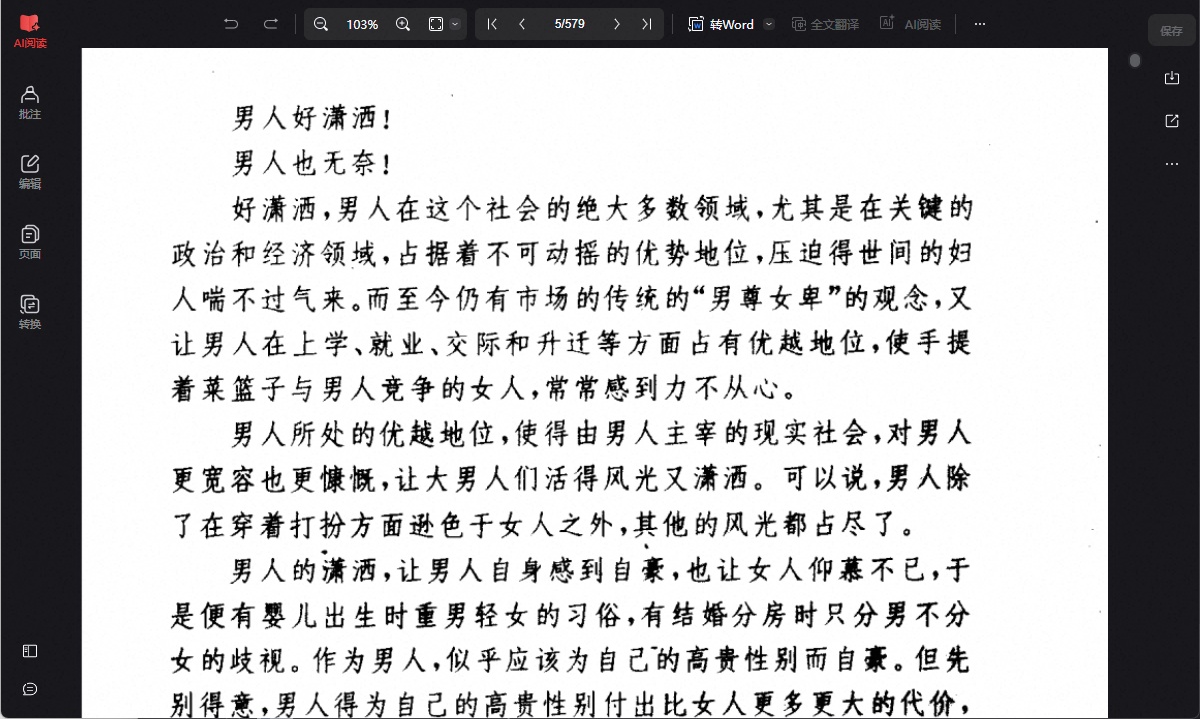Click the 5/579 page number field
This screenshot has height=719, width=1200.
(569, 24)
